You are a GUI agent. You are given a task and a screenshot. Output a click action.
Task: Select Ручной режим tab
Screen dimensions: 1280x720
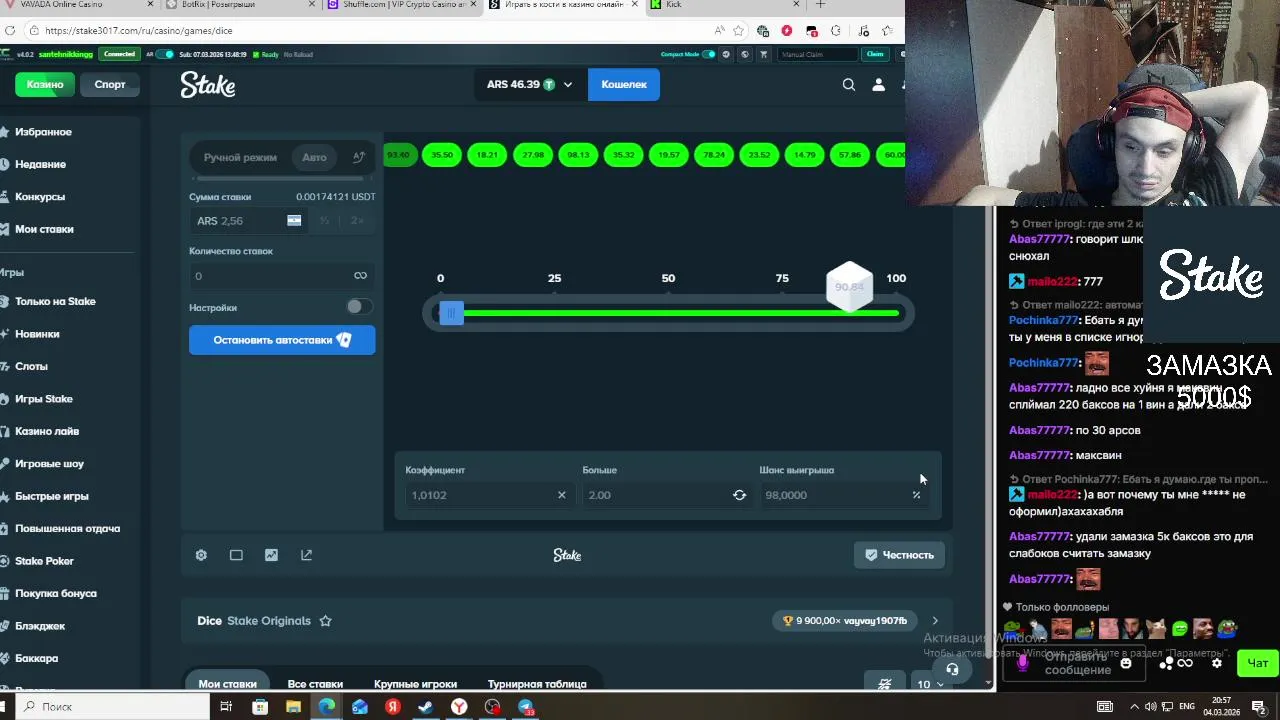[240, 157]
